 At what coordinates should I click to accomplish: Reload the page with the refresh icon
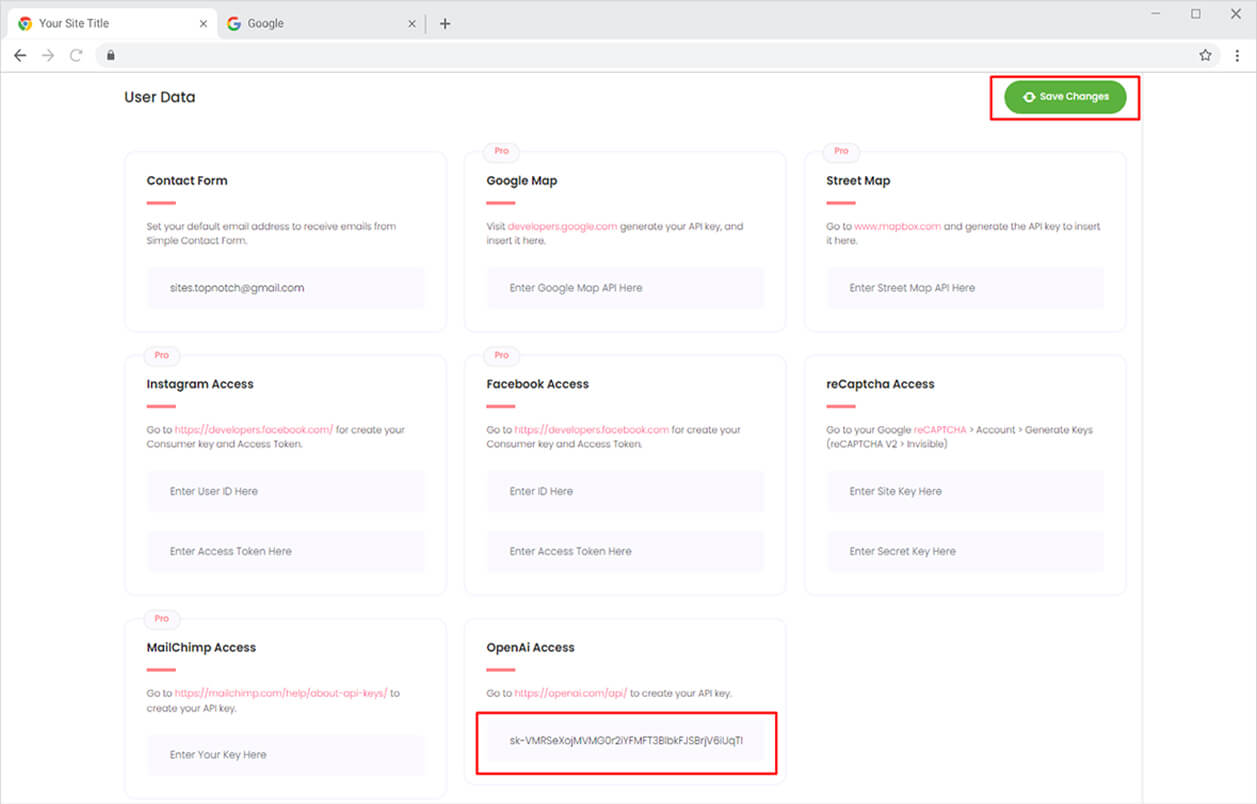point(76,55)
